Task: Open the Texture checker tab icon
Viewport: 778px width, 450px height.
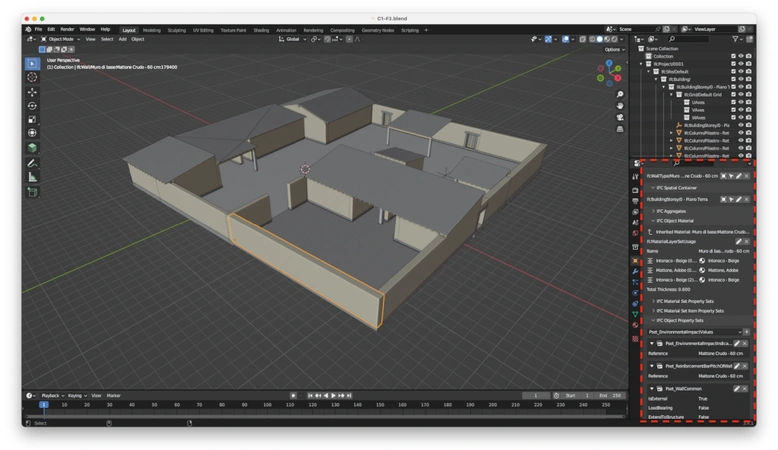Action: (x=635, y=338)
